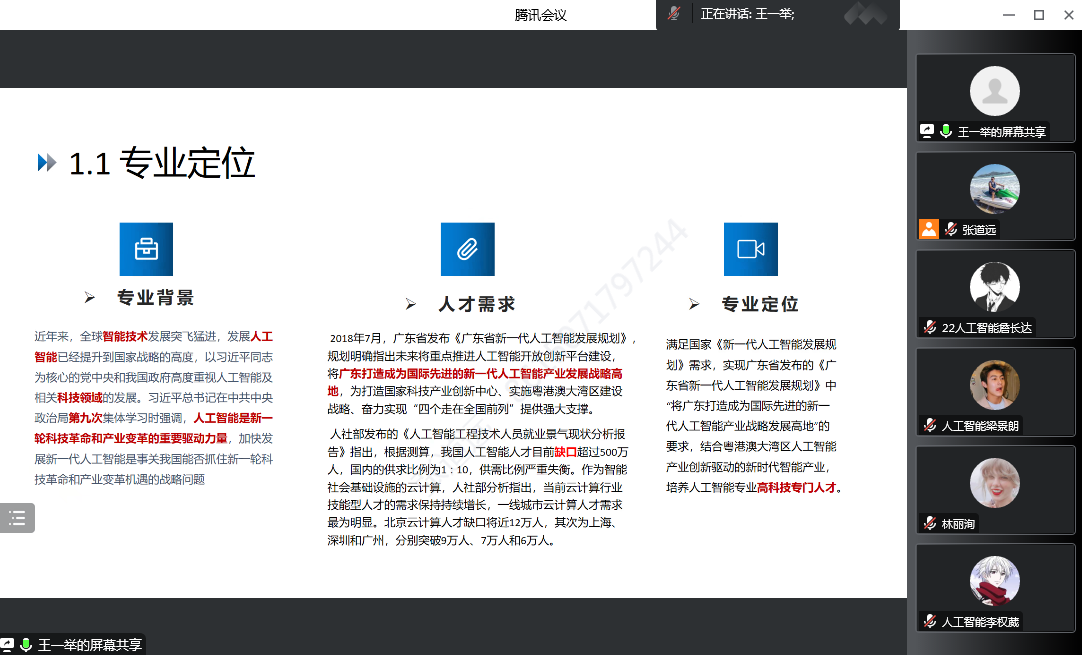
Task: Click the 正在讲话: 王一举 speaker label
Action: (747, 14)
